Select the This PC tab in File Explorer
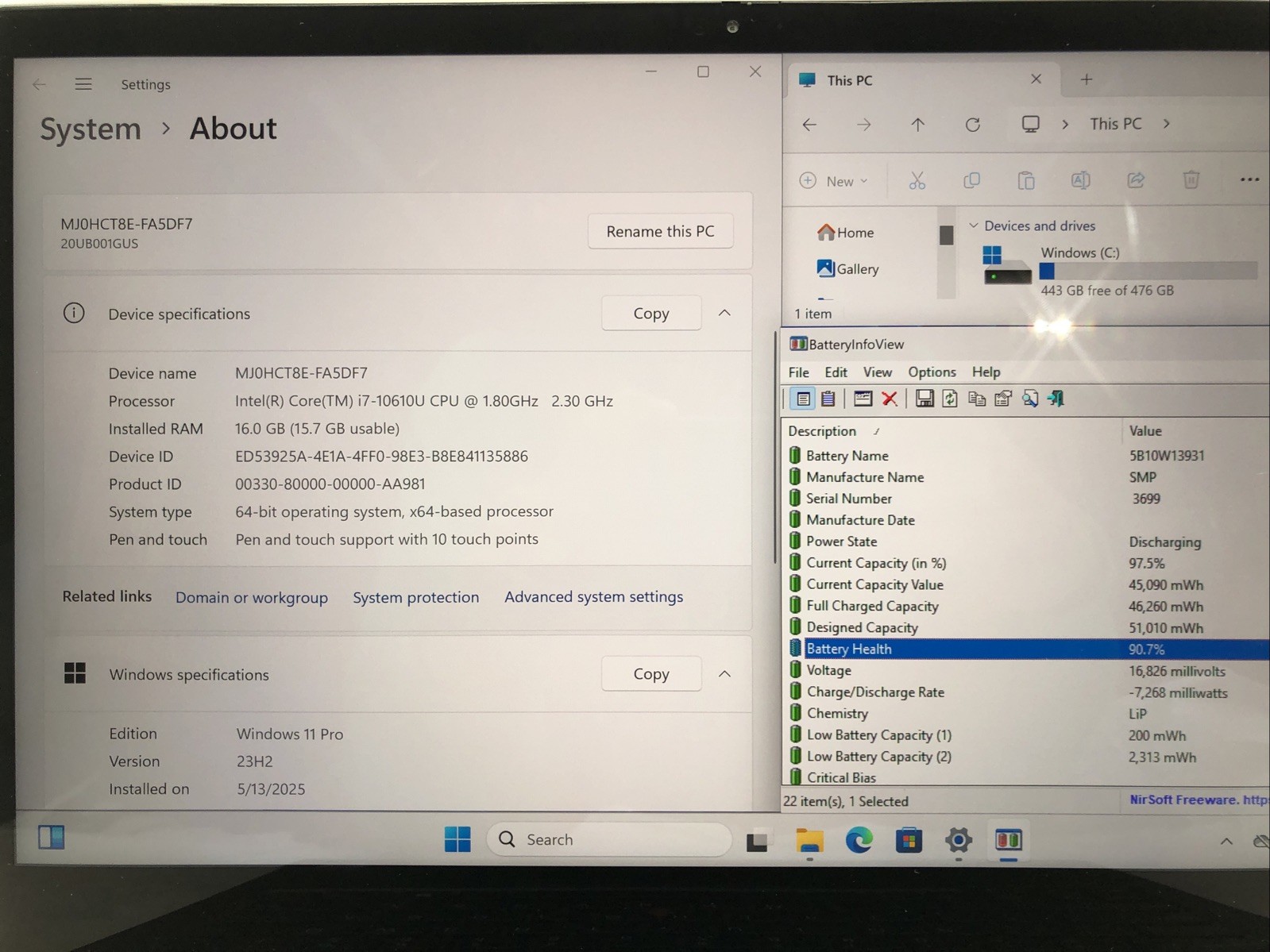1270x952 pixels. pos(921,79)
